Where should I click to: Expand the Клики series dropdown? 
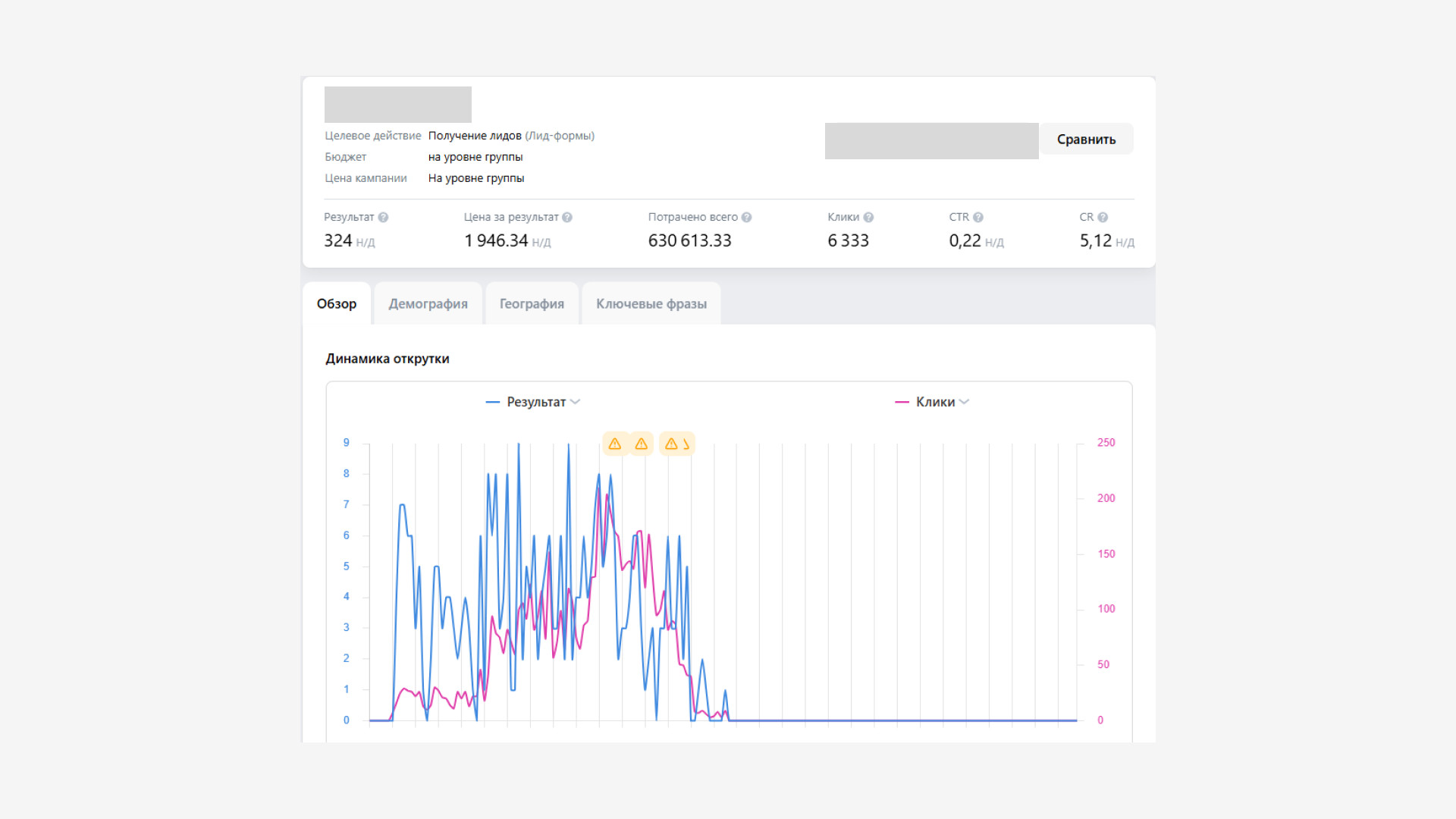[x=964, y=402]
